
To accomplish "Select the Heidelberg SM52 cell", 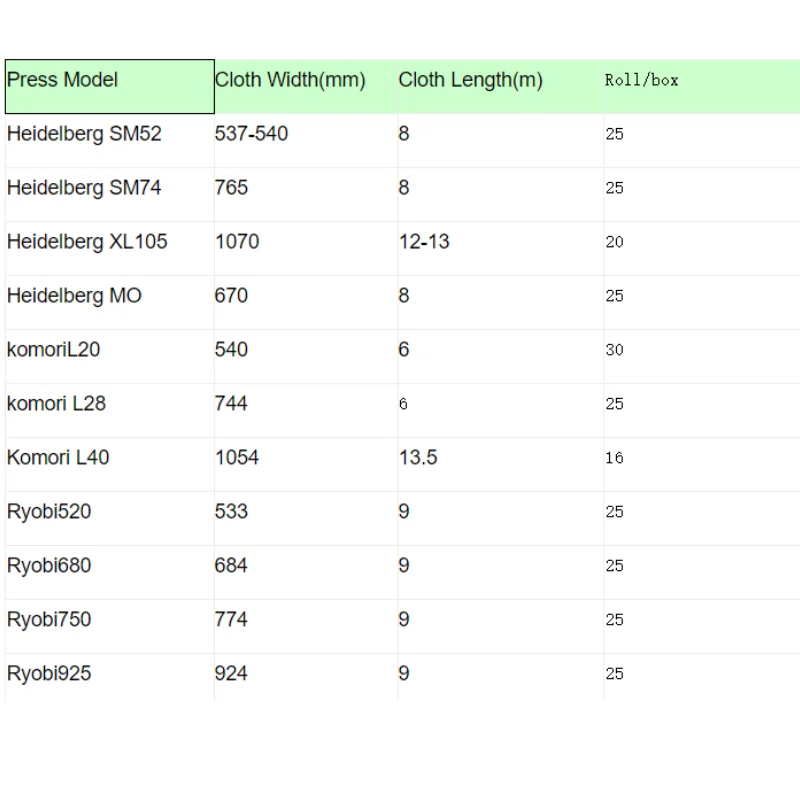I will pyautogui.click(x=110, y=140).
